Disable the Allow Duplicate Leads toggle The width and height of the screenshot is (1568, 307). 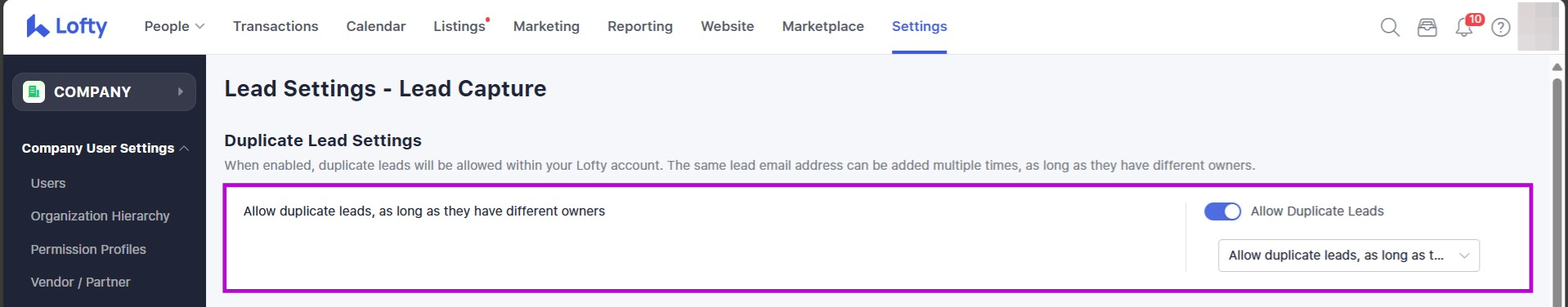pos(1222,211)
